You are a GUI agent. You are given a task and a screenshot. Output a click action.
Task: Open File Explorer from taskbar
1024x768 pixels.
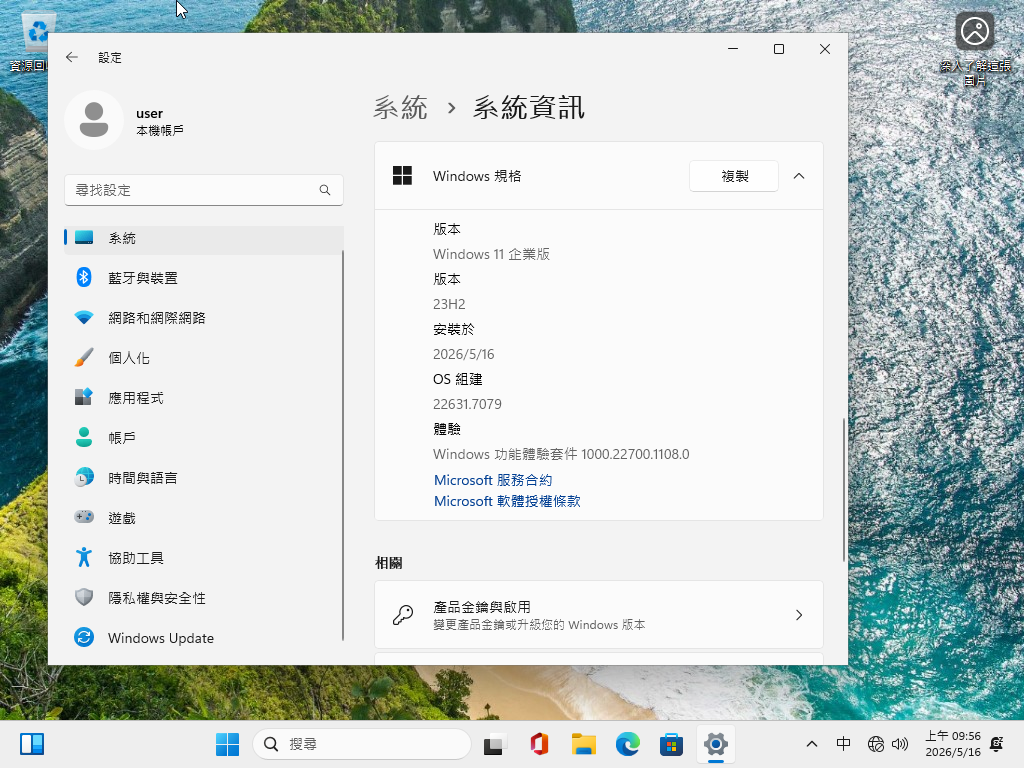tap(584, 744)
